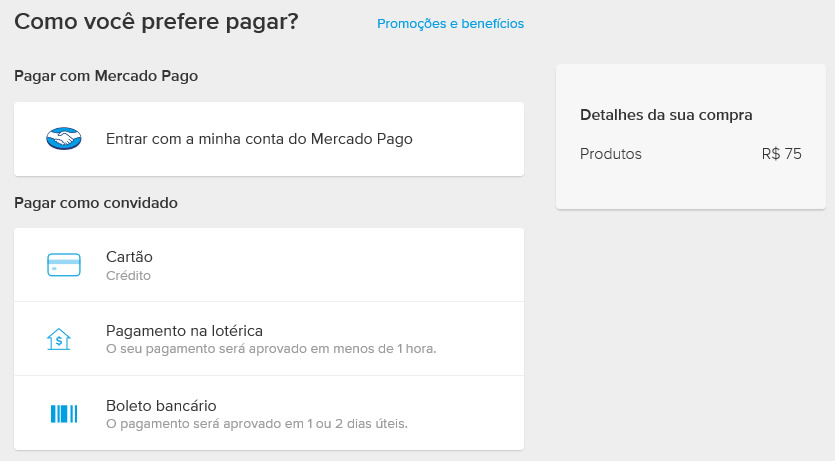Image resolution: width=835 pixels, height=461 pixels.
Task: Select Boleto bancário option
Action: tap(269, 413)
